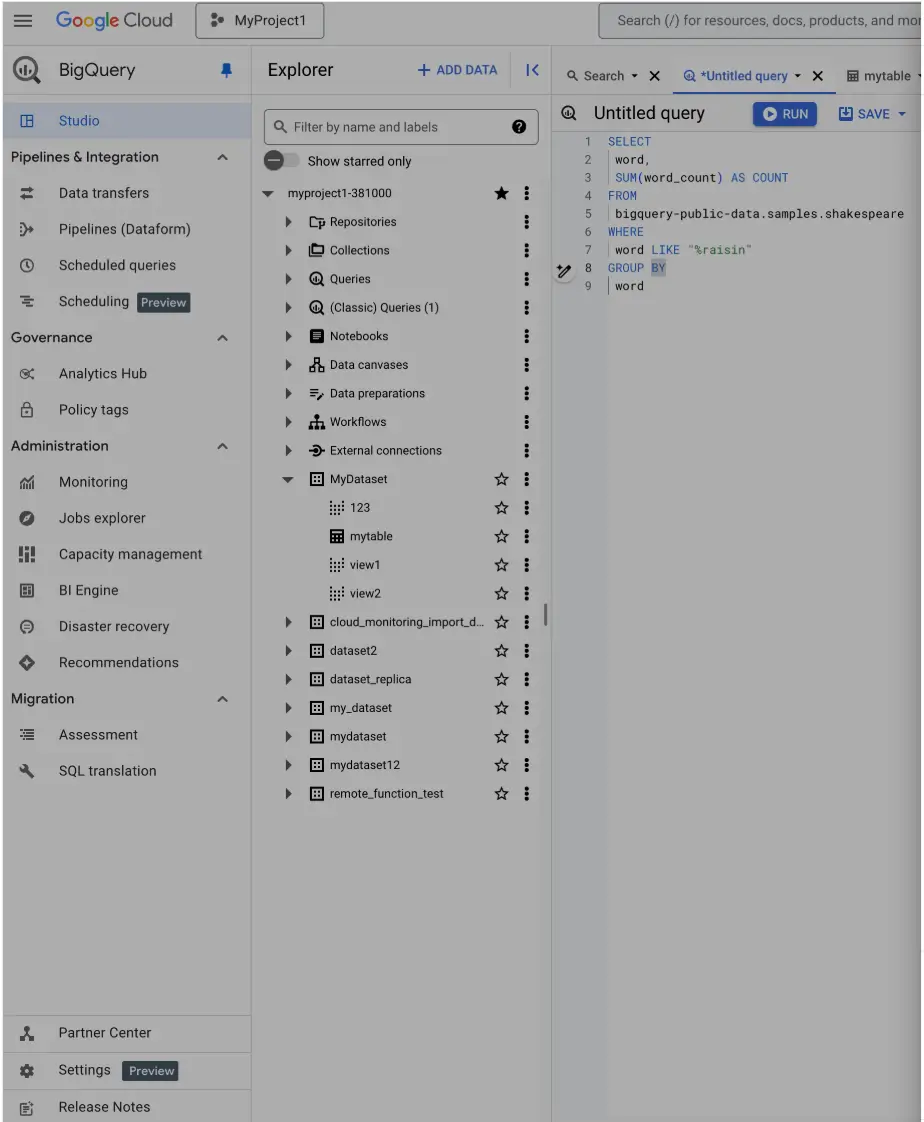924x1122 pixels.
Task: Collapse the Explorer pane with arrow icon
Action: pos(532,70)
